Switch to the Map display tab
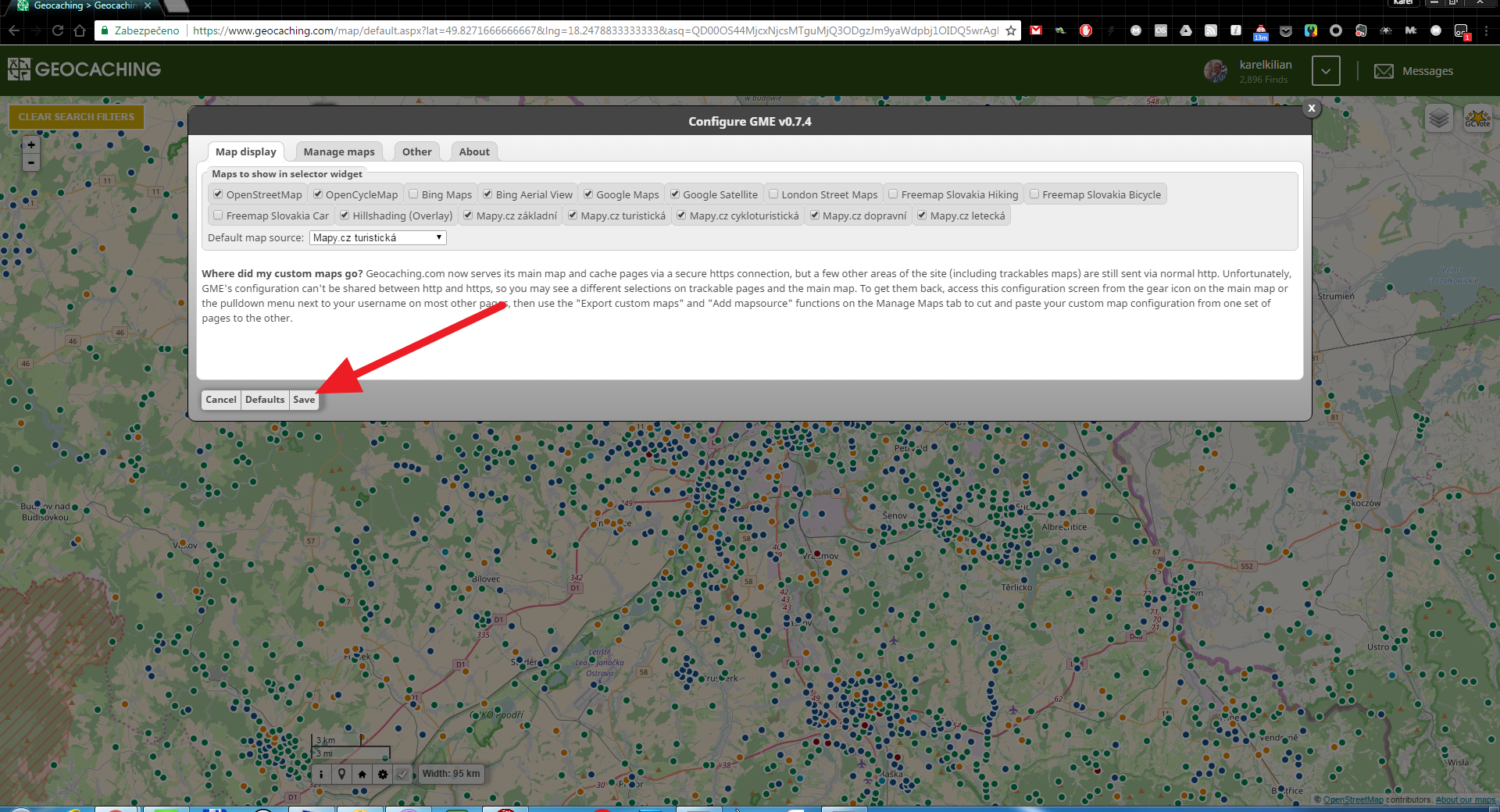Viewport: 1500px width, 812px height. tap(246, 151)
